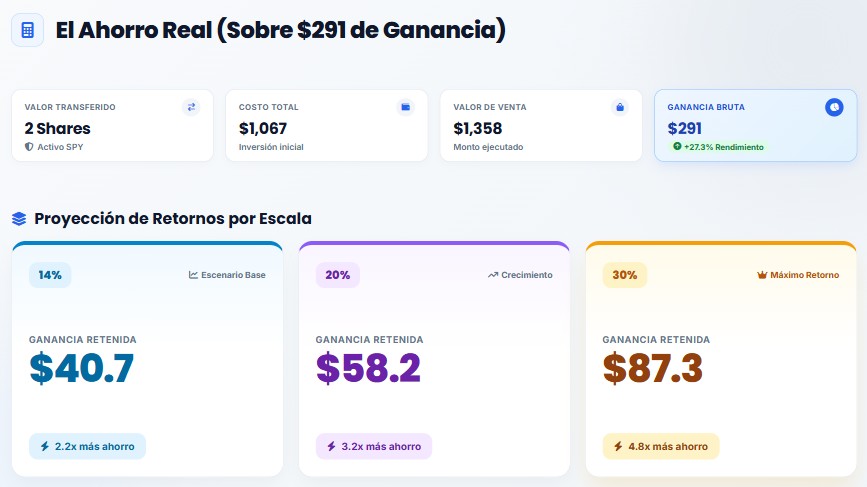
Task: Click the trending arrow icon beside Crecimiento
Action: coord(493,275)
